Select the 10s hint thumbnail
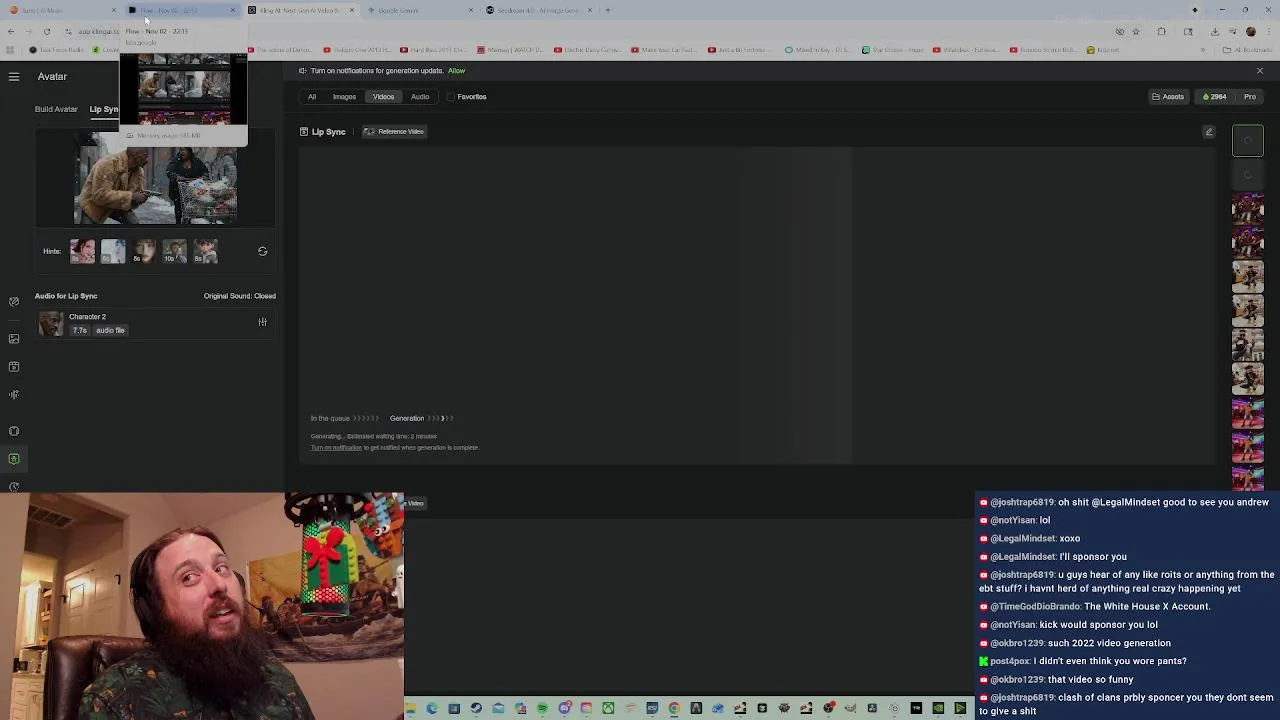1280x720 pixels. point(174,251)
